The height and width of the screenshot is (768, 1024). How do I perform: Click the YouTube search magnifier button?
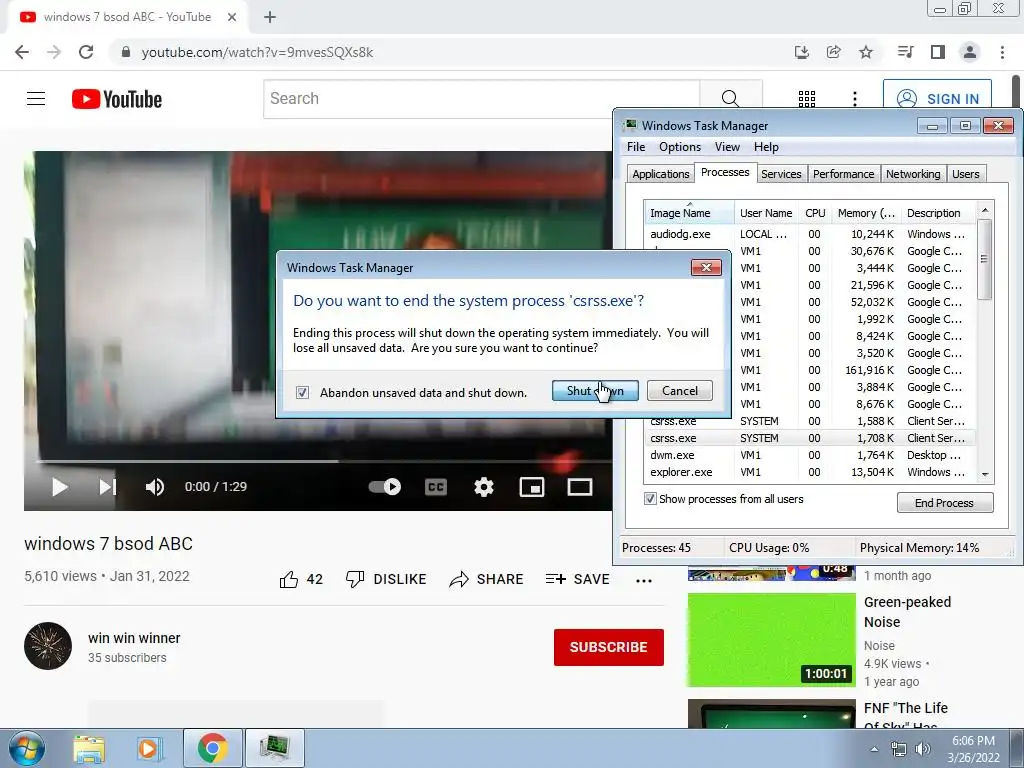point(730,99)
